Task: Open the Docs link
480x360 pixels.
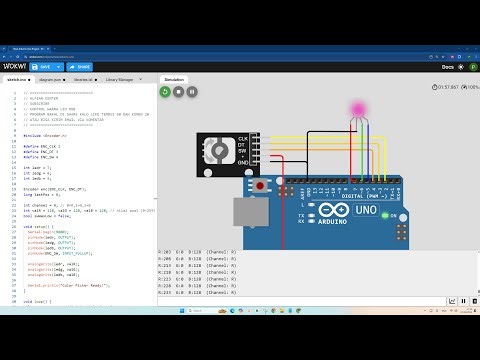Action: (448, 67)
